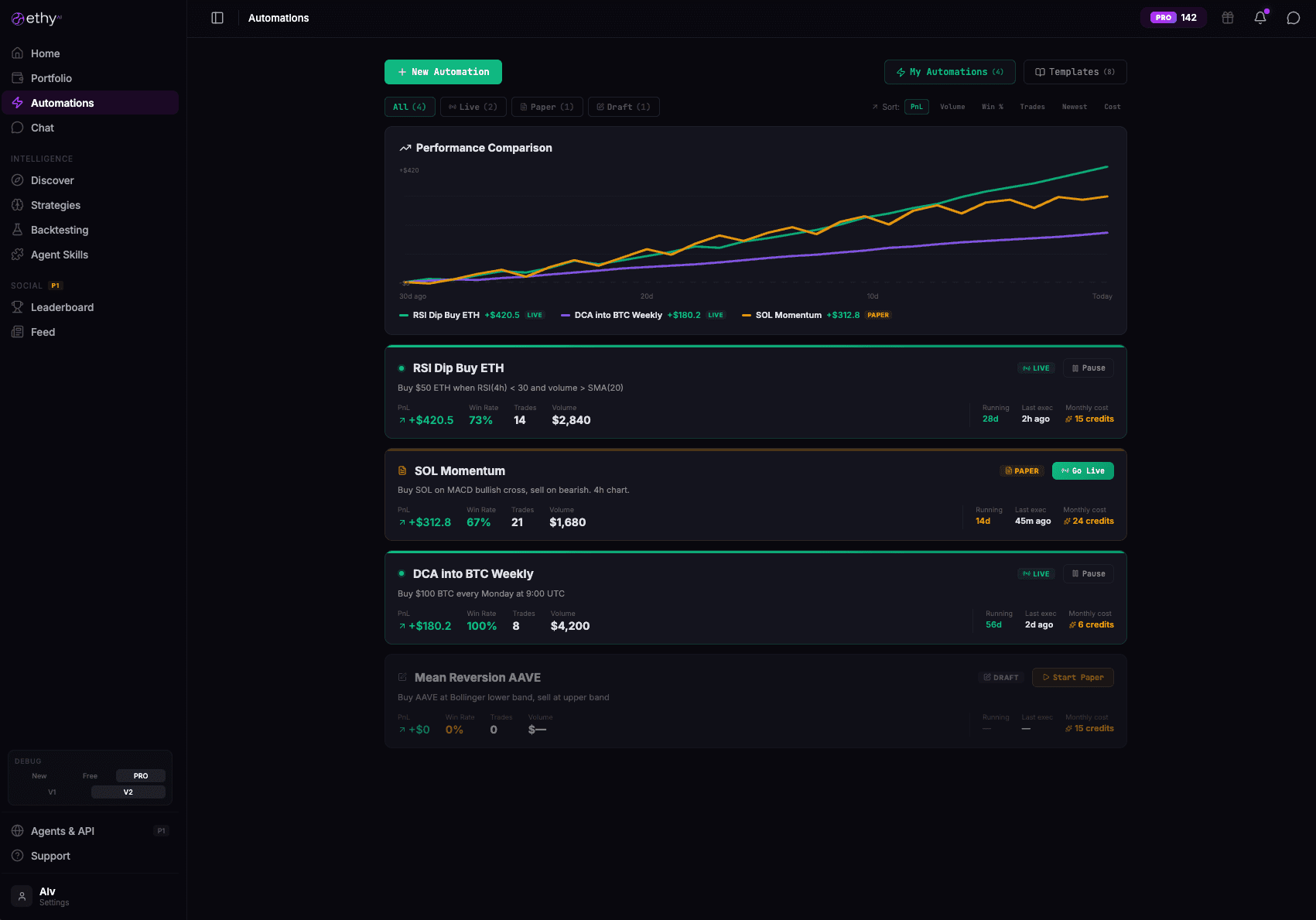This screenshot has width=1316, height=920.
Task: Open Settings under the Alv profile
Action: point(53,902)
